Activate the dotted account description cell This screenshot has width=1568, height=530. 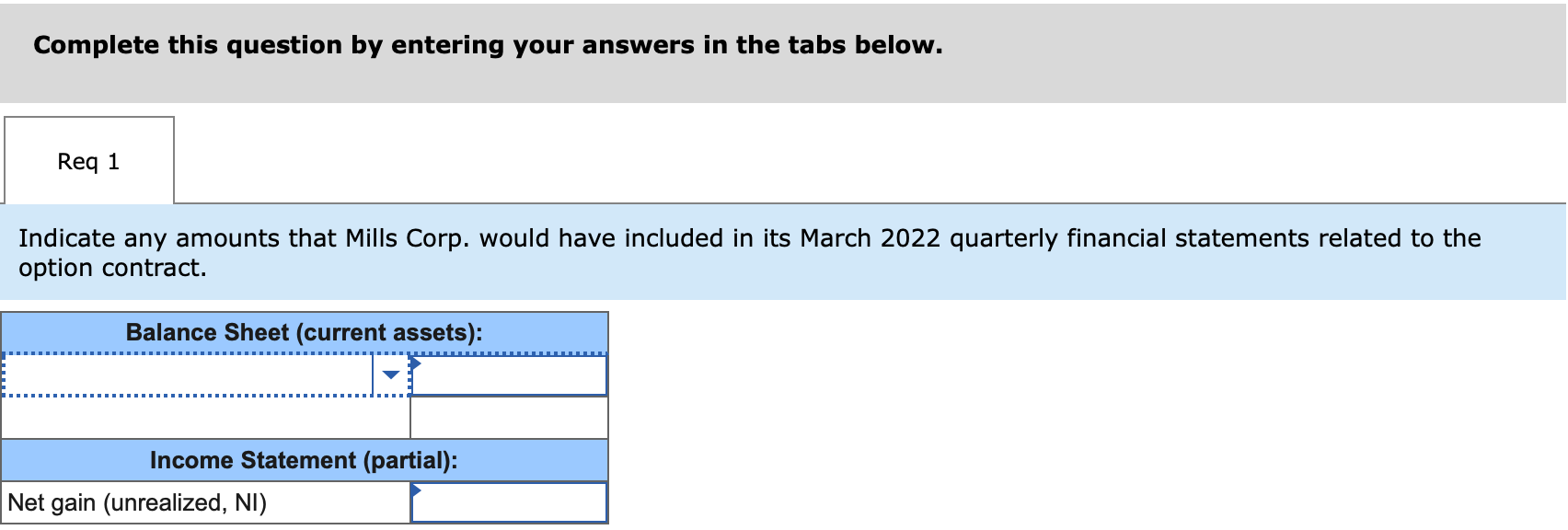tap(184, 374)
